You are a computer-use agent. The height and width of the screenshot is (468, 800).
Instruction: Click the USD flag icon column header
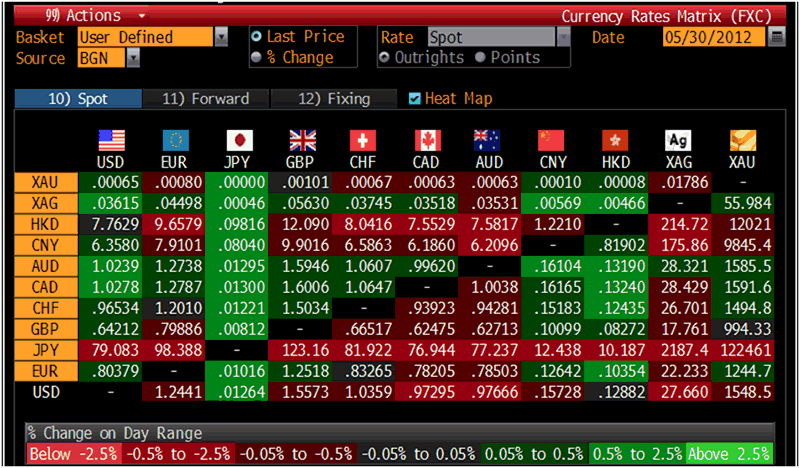point(110,140)
